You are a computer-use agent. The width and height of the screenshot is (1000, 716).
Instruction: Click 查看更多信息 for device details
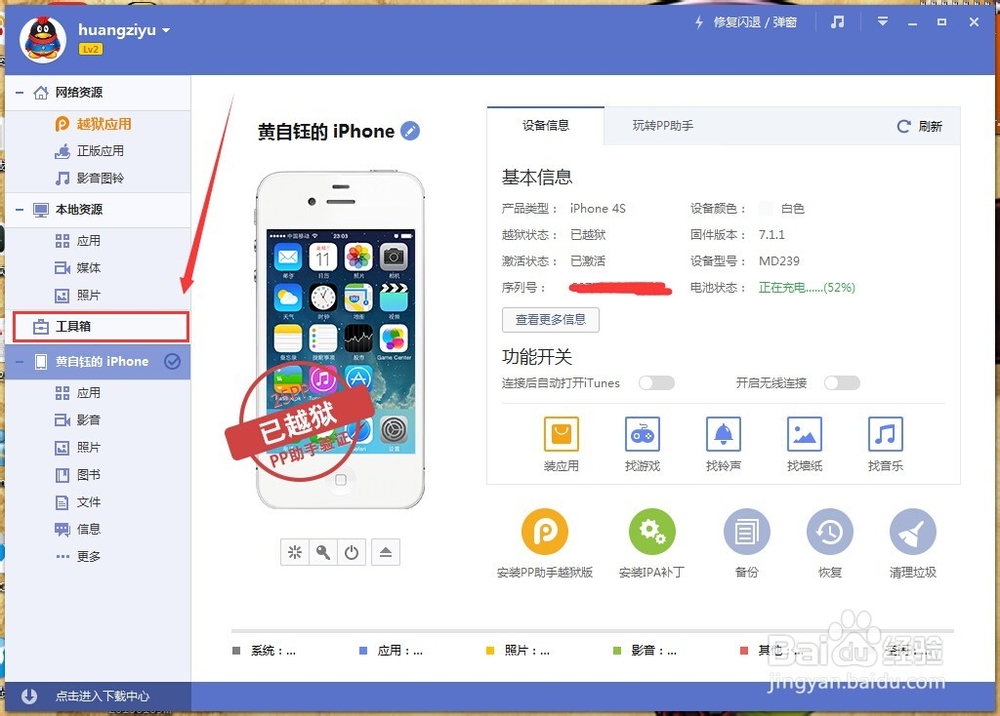tap(550, 320)
